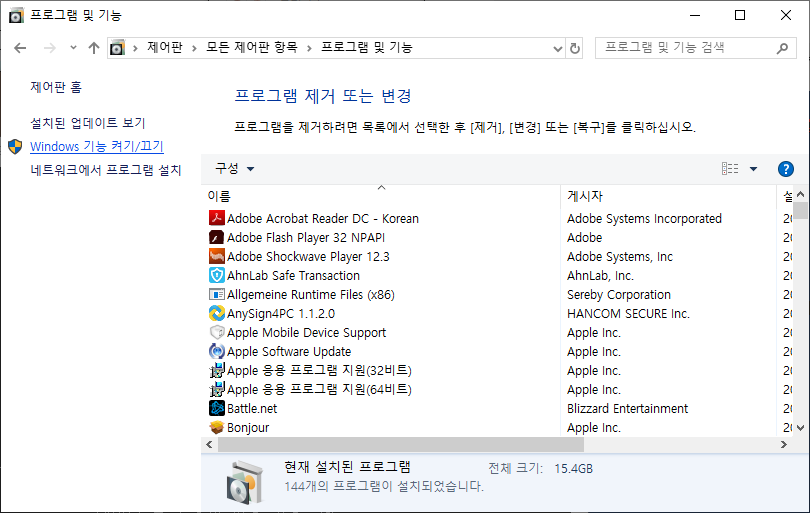This screenshot has height=513, width=810.
Task: Open the view options dropdown arrow
Action: click(753, 169)
